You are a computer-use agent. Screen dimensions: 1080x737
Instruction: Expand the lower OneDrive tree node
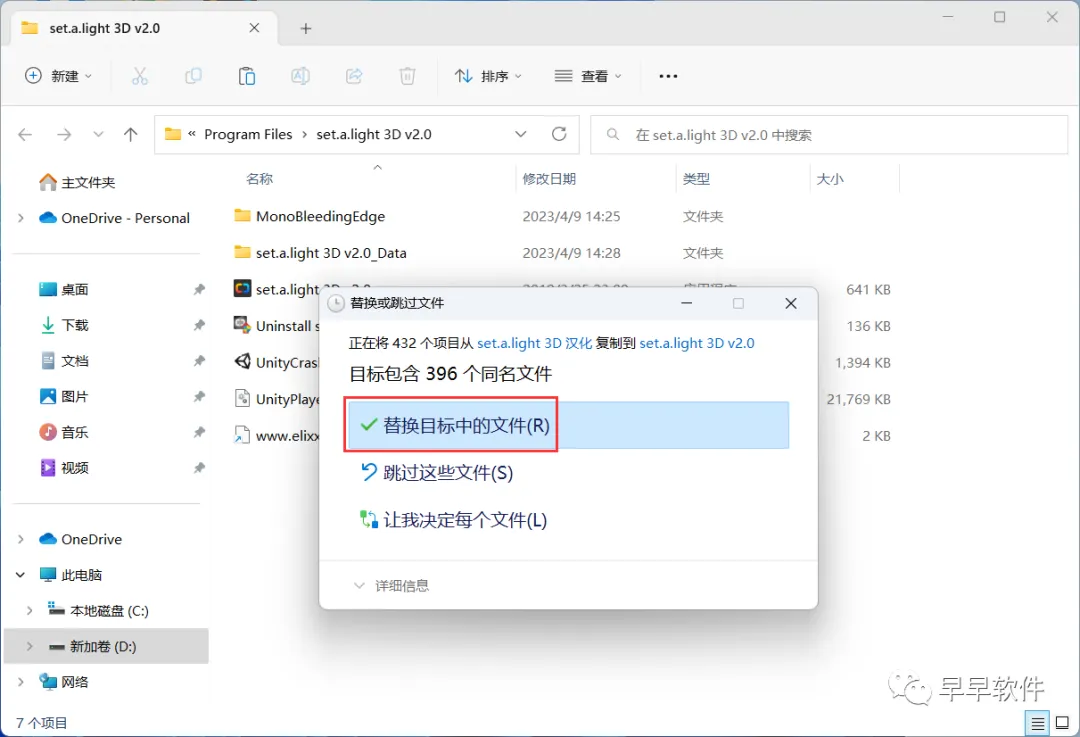point(21,539)
